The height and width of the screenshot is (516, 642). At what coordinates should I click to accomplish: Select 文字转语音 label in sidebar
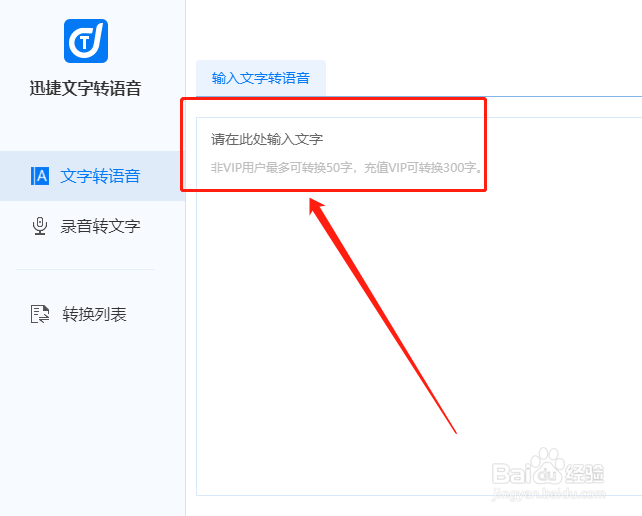tap(100, 176)
